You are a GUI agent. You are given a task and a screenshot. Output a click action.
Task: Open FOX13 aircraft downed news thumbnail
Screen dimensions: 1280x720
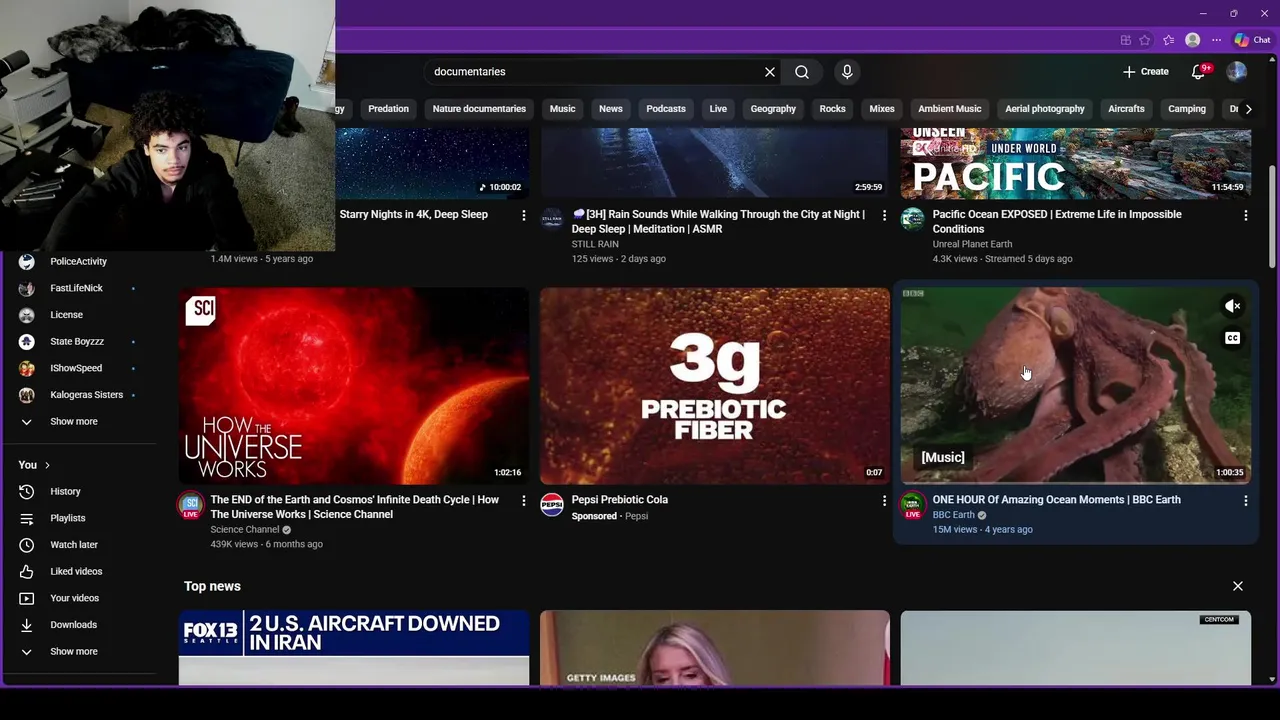click(354, 648)
